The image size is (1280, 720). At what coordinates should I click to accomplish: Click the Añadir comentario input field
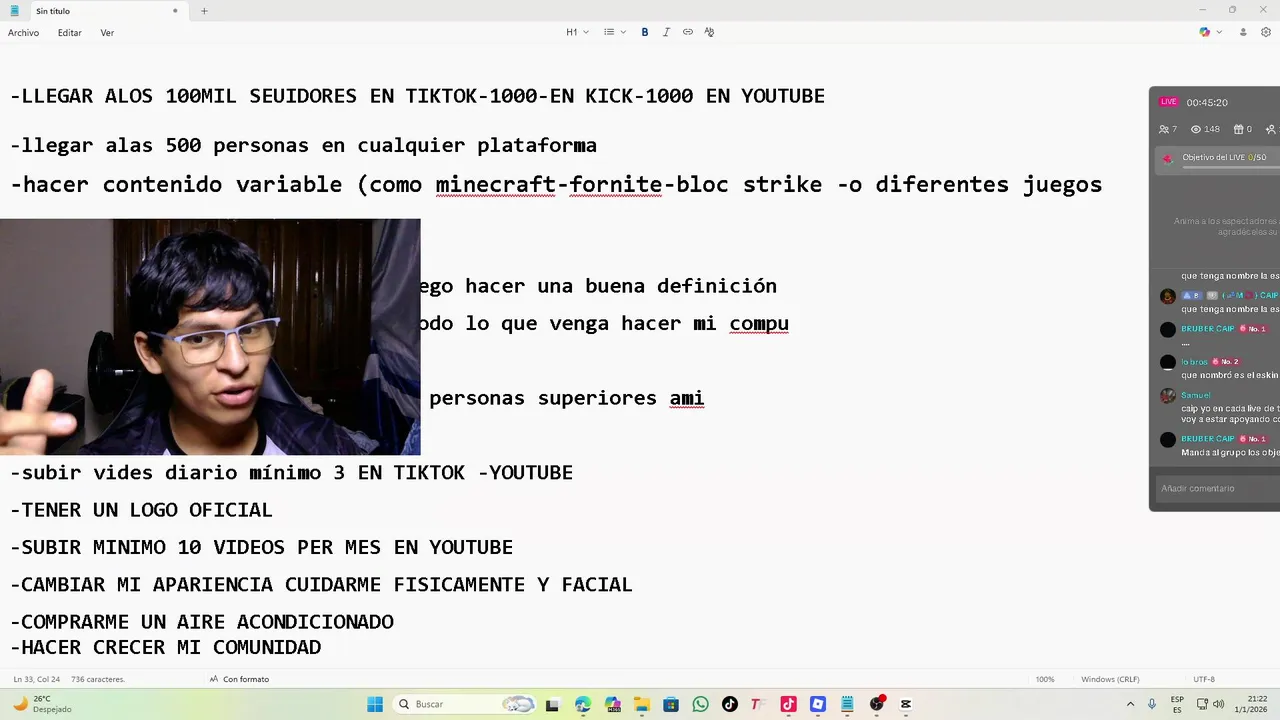point(1216,488)
